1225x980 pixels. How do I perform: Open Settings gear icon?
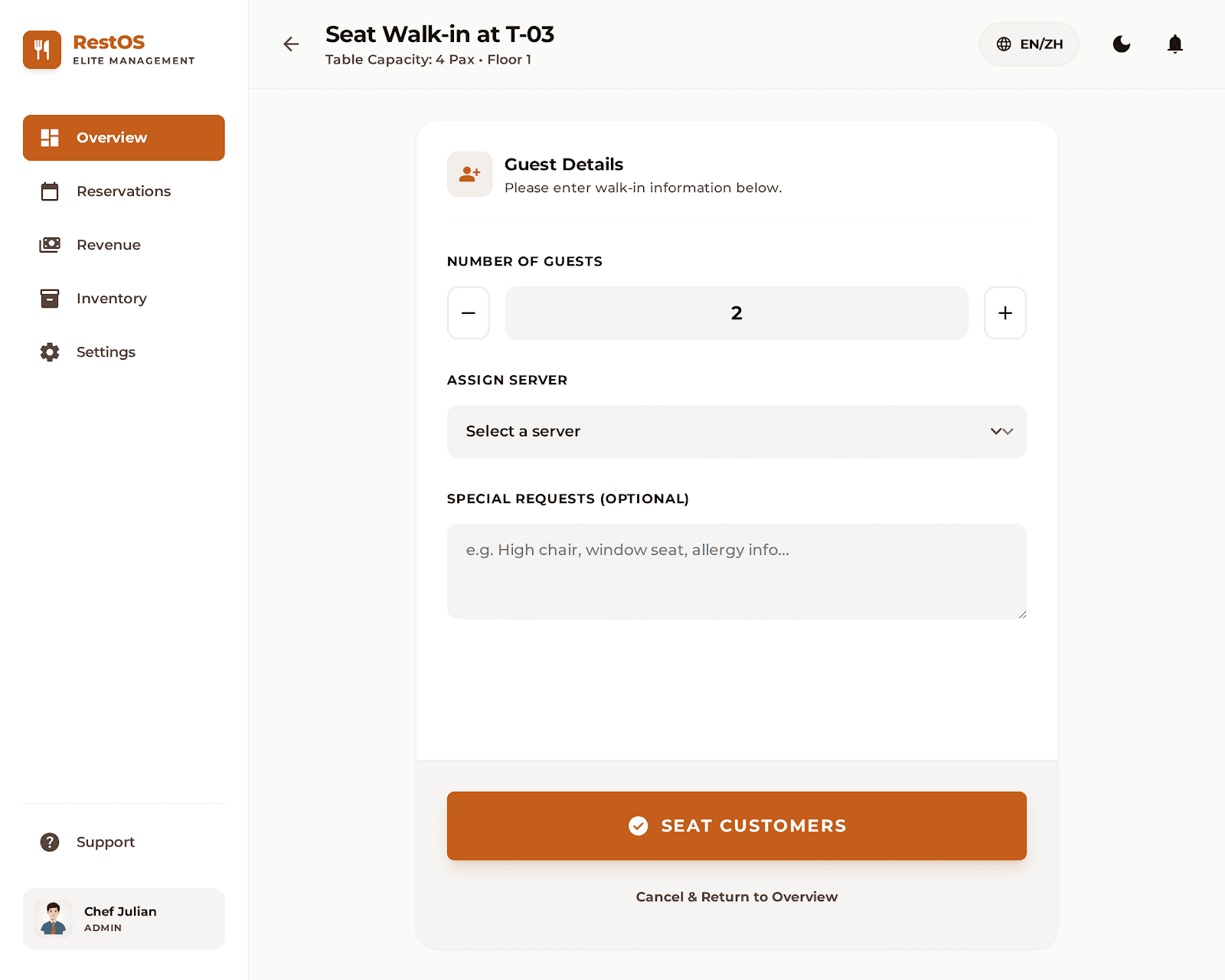[x=50, y=352]
